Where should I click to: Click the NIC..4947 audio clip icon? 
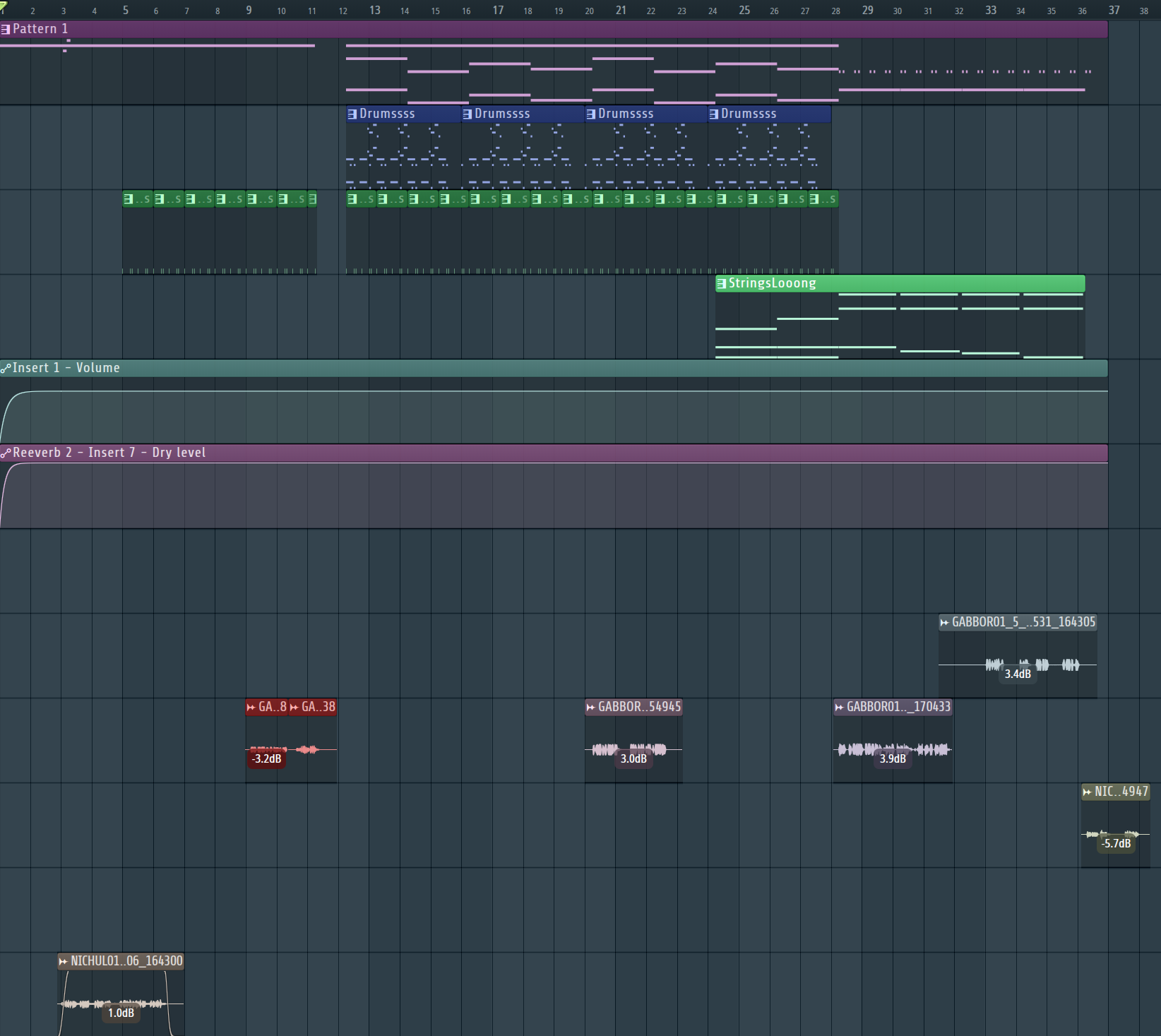point(1087,792)
